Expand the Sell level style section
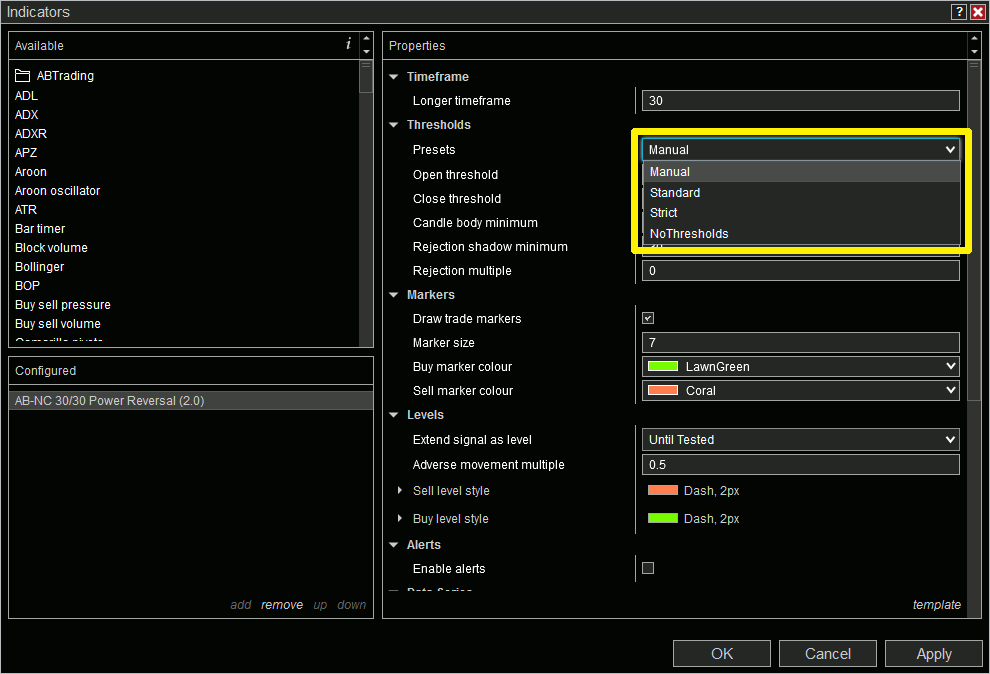Viewport: 990px width, 674px height. (399, 490)
